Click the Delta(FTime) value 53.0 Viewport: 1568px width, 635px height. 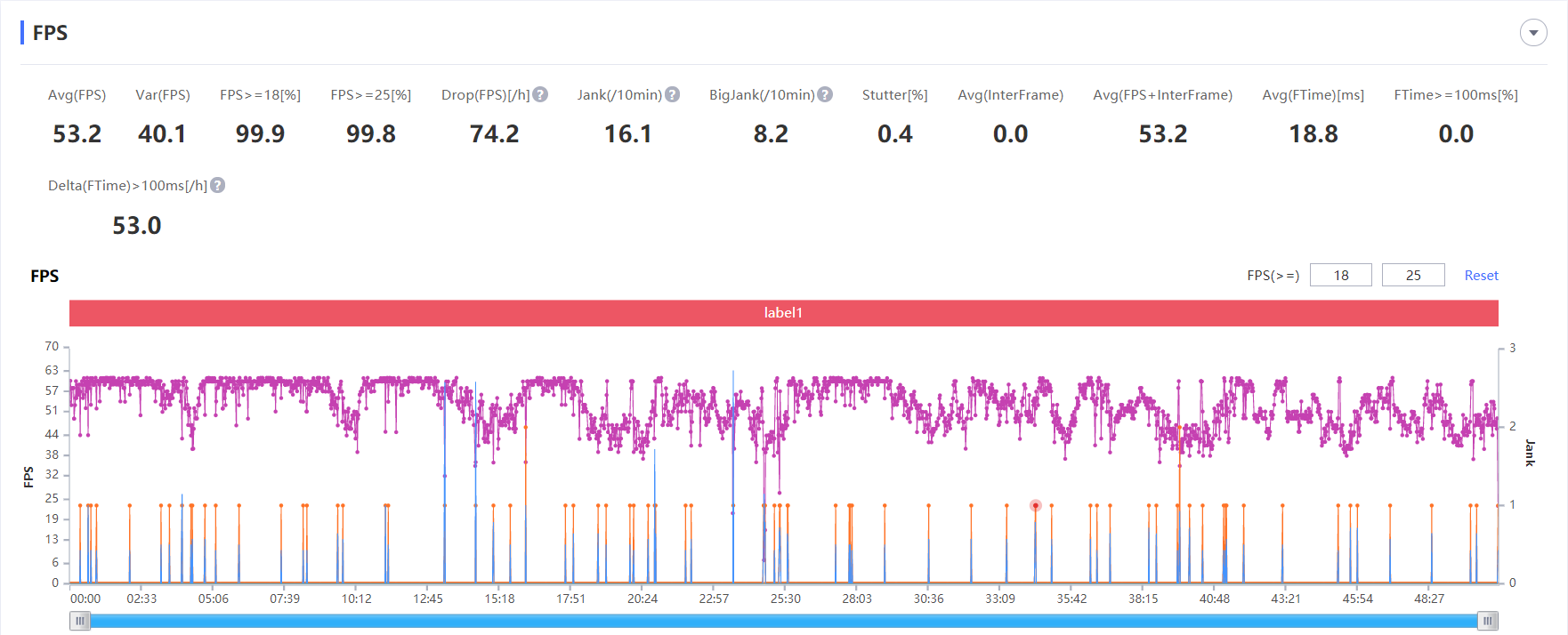pyautogui.click(x=137, y=226)
